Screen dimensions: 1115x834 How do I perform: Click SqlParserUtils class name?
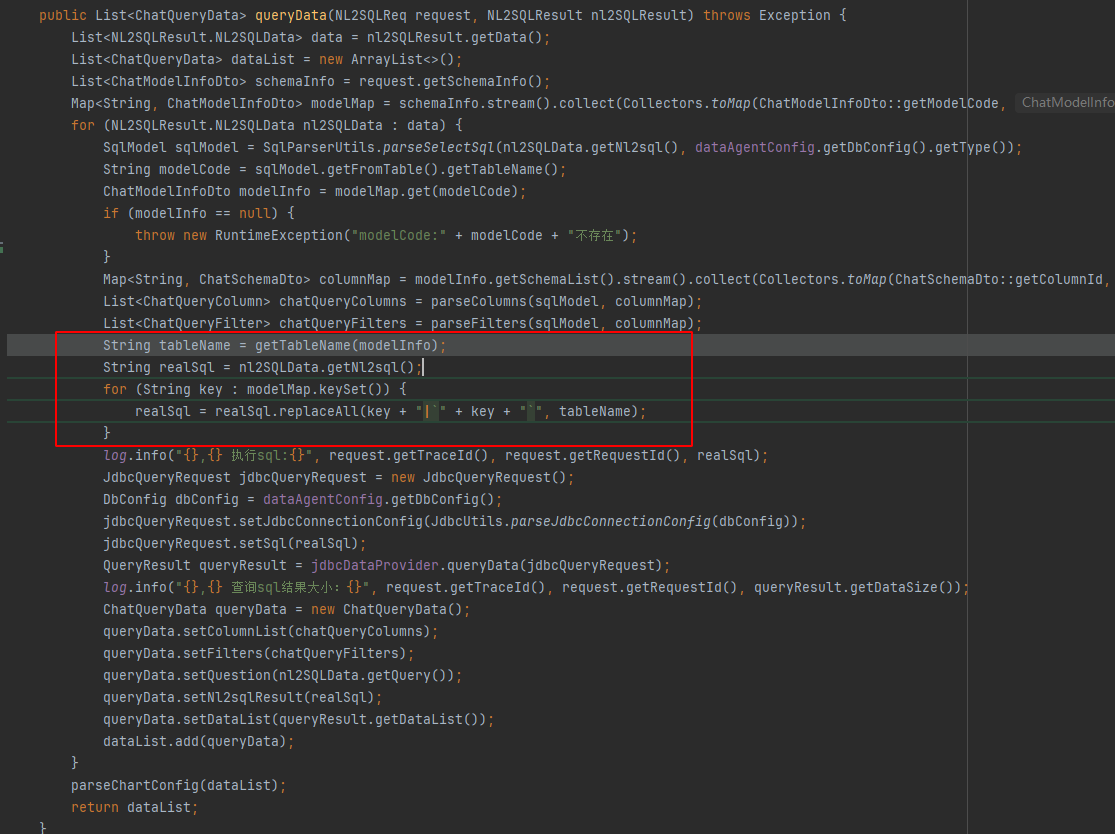[x=319, y=148]
